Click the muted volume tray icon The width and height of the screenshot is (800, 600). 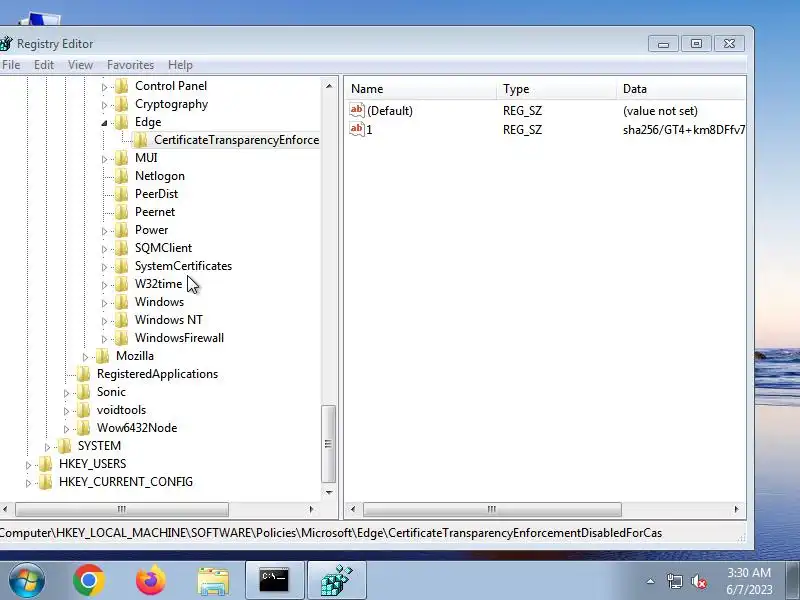pyautogui.click(x=698, y=581)
